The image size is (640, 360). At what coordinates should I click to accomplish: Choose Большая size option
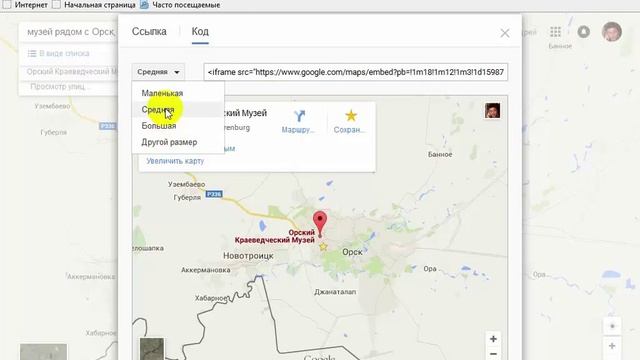tap(159, 126)
